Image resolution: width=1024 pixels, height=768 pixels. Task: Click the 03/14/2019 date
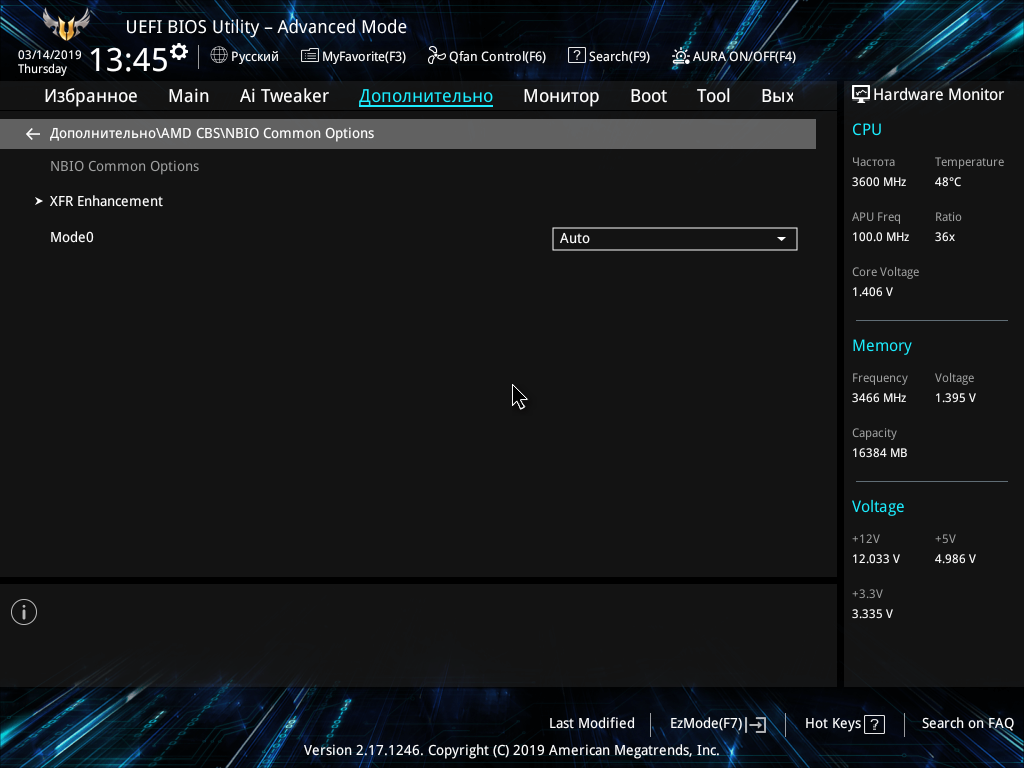point(50,55)
